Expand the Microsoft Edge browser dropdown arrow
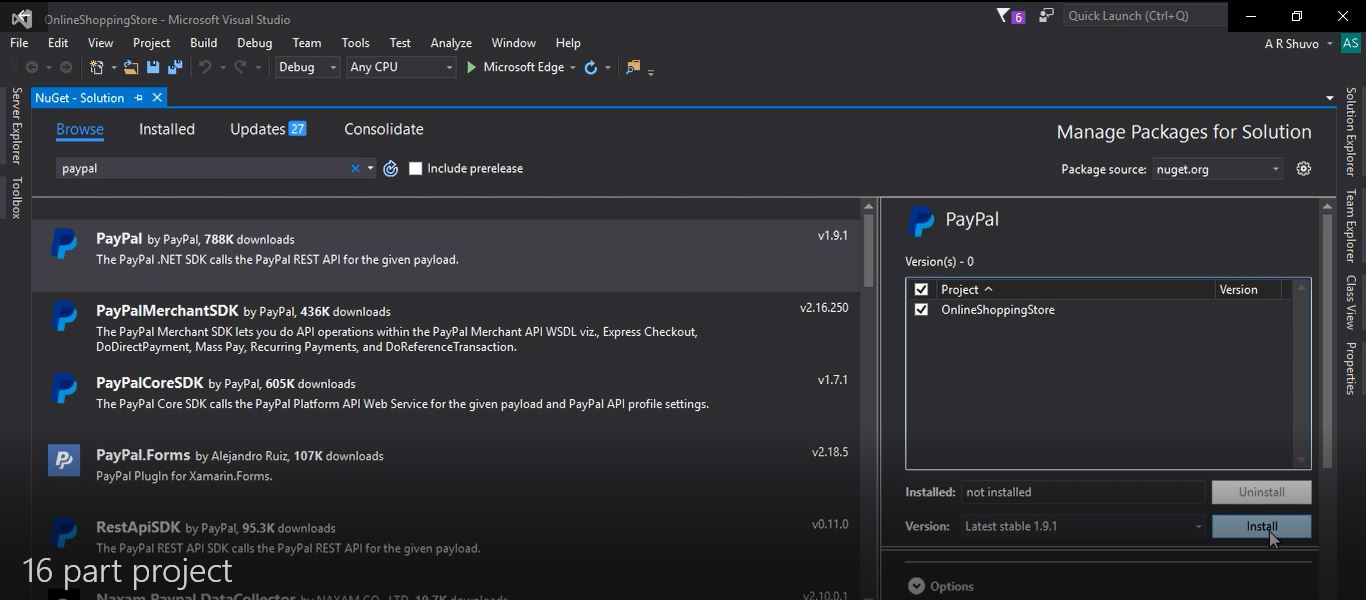Screen dimensions: 1366x600 pos(573,68)
